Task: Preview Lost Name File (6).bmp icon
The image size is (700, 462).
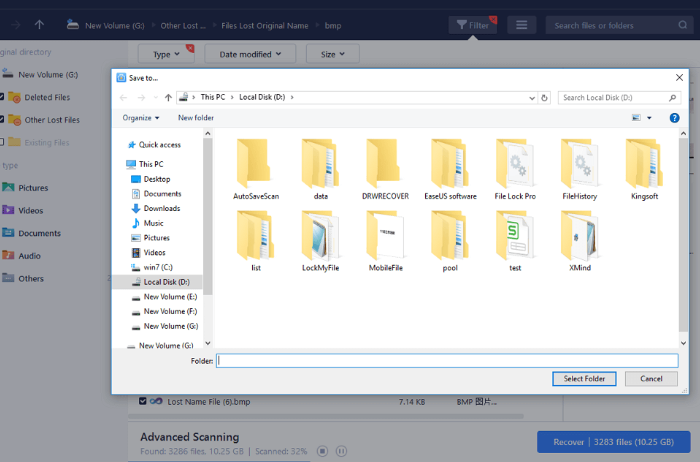Action: coord(156,401)
